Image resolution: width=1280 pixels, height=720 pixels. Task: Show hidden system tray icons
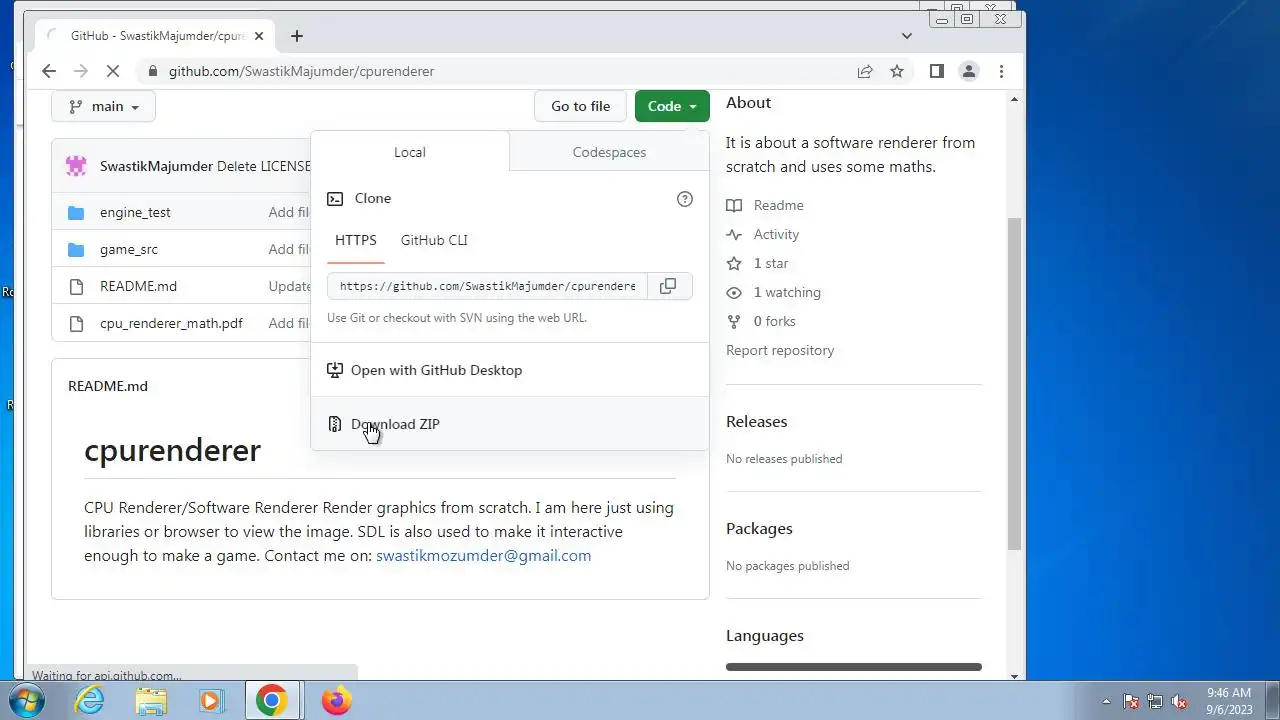1106,701
